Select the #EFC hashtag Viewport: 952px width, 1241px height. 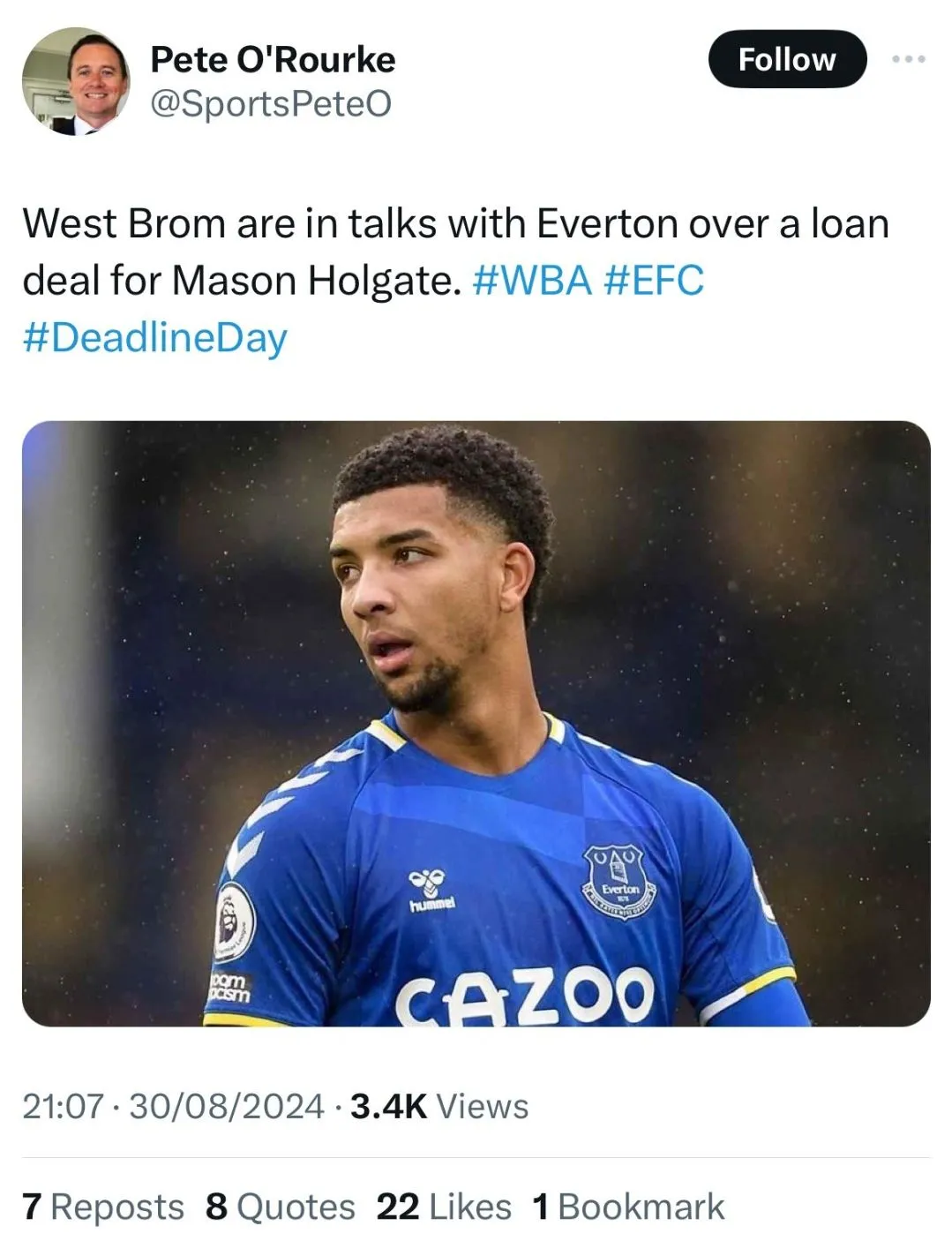pos(654,281)
